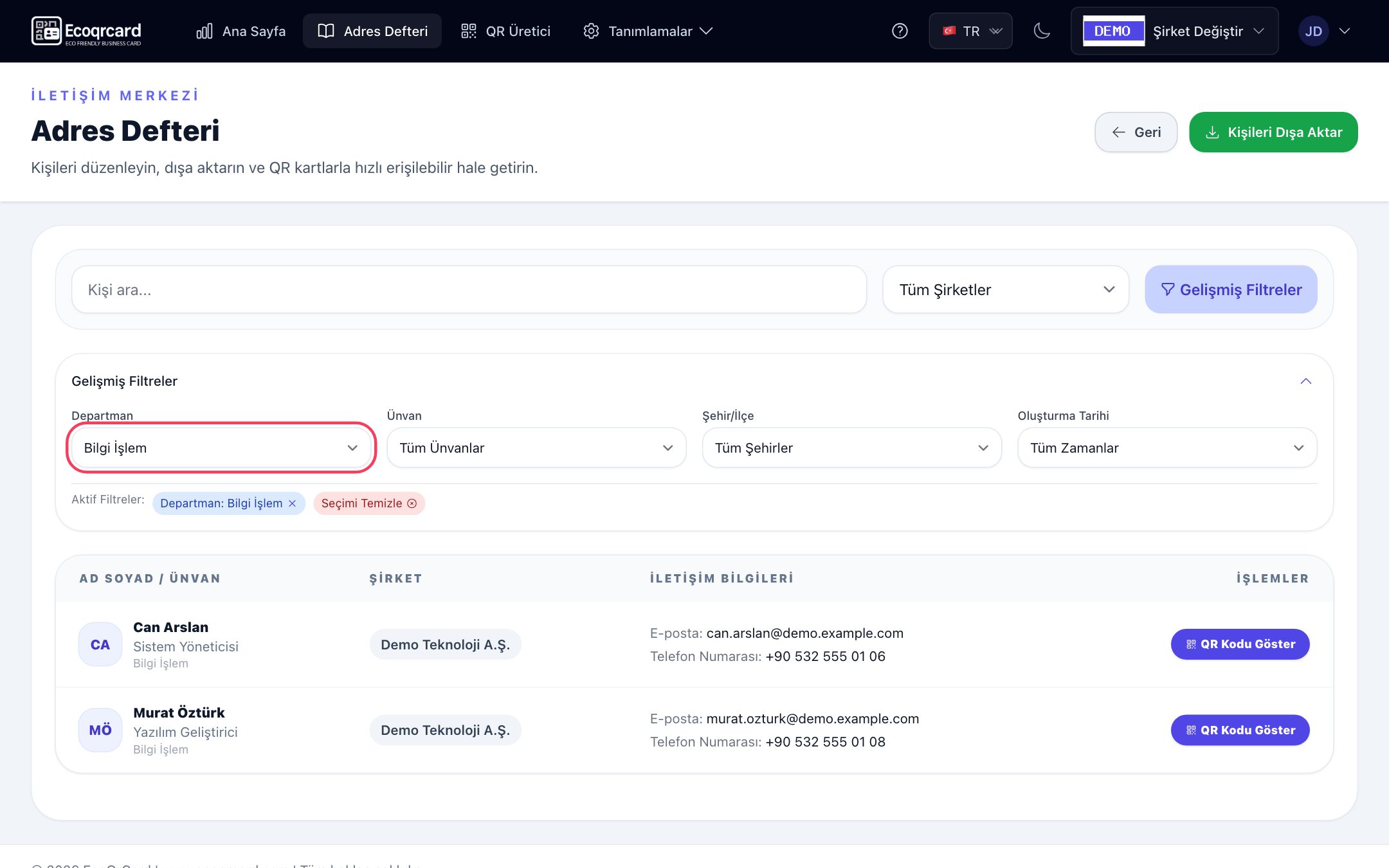Click the Geri back button

click(x=1136, y=132)
